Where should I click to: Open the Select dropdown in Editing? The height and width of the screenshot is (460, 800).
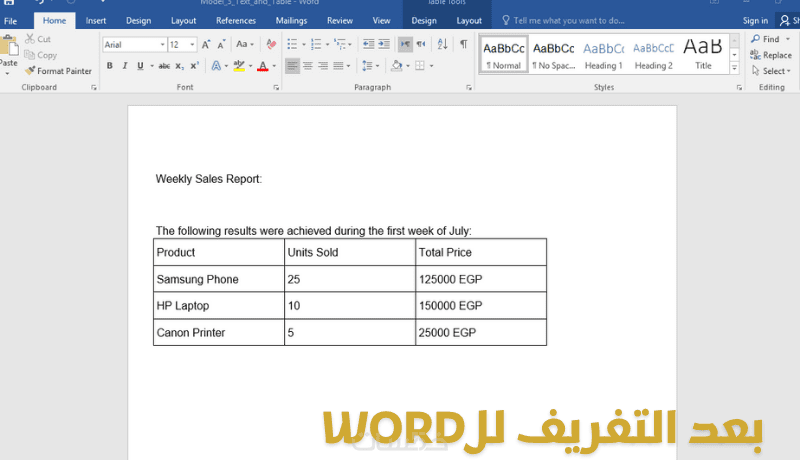(x=771, y=71)
